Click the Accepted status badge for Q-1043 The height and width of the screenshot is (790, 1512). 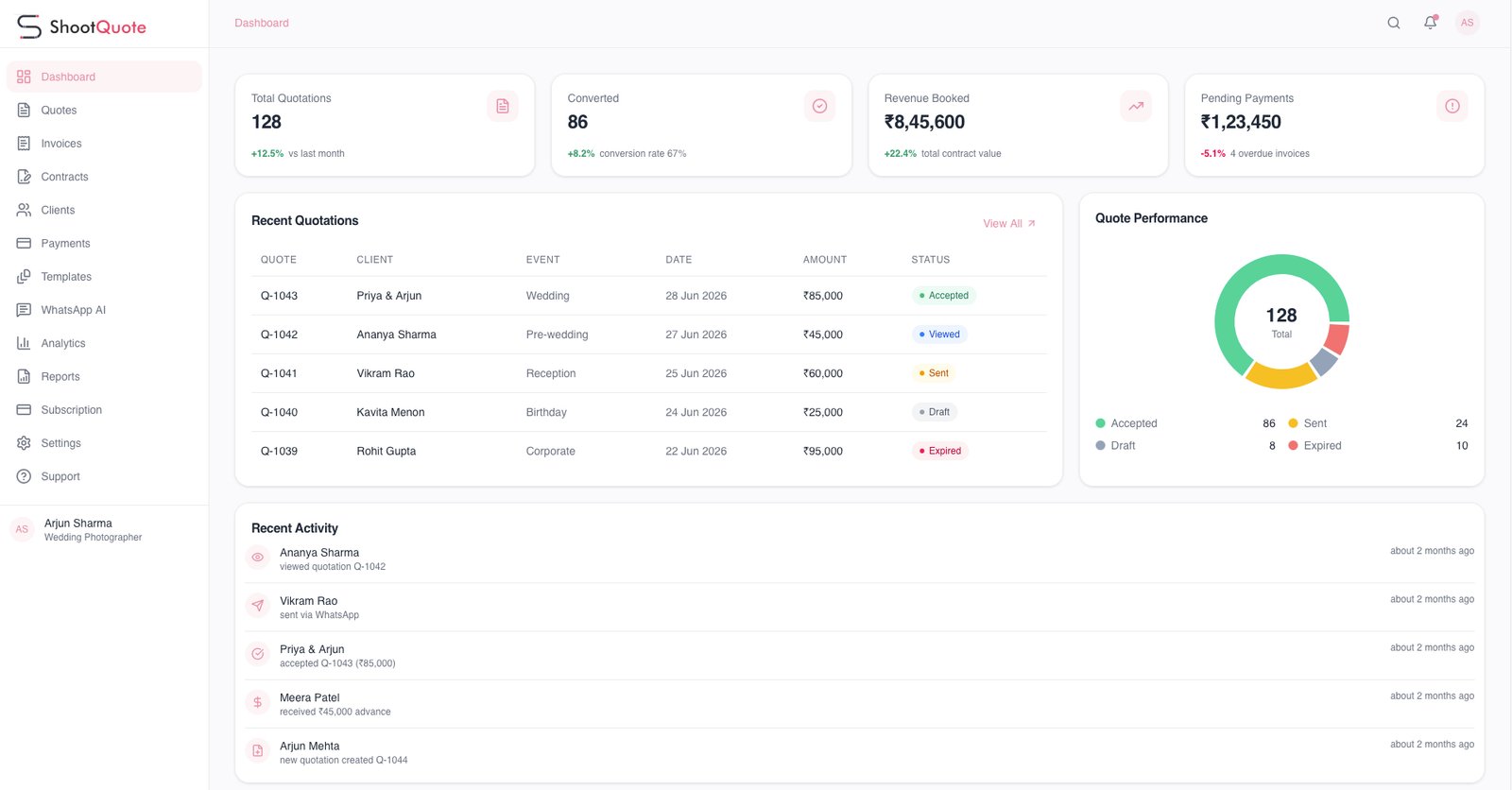pos(944,296)
